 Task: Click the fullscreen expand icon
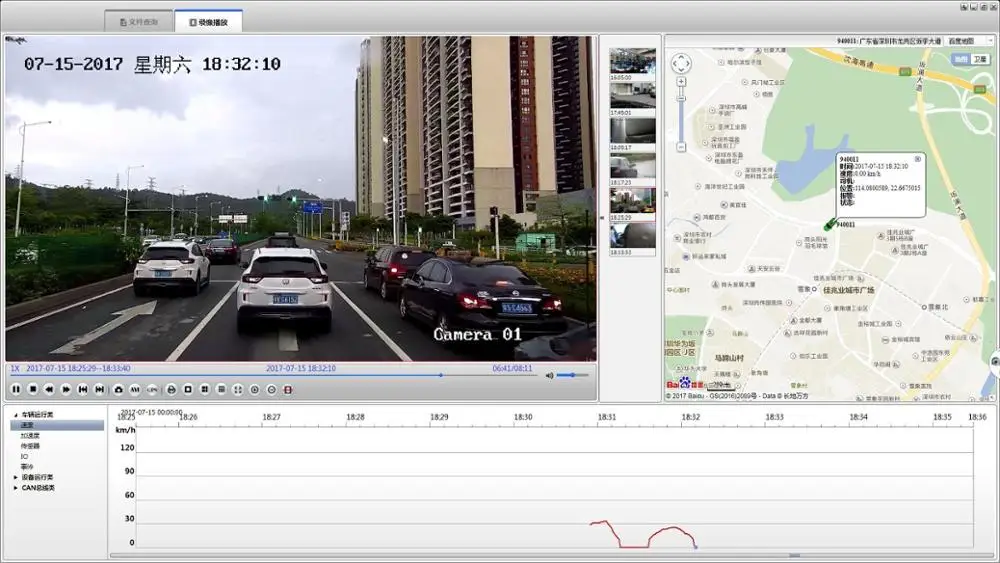(237, 389)
